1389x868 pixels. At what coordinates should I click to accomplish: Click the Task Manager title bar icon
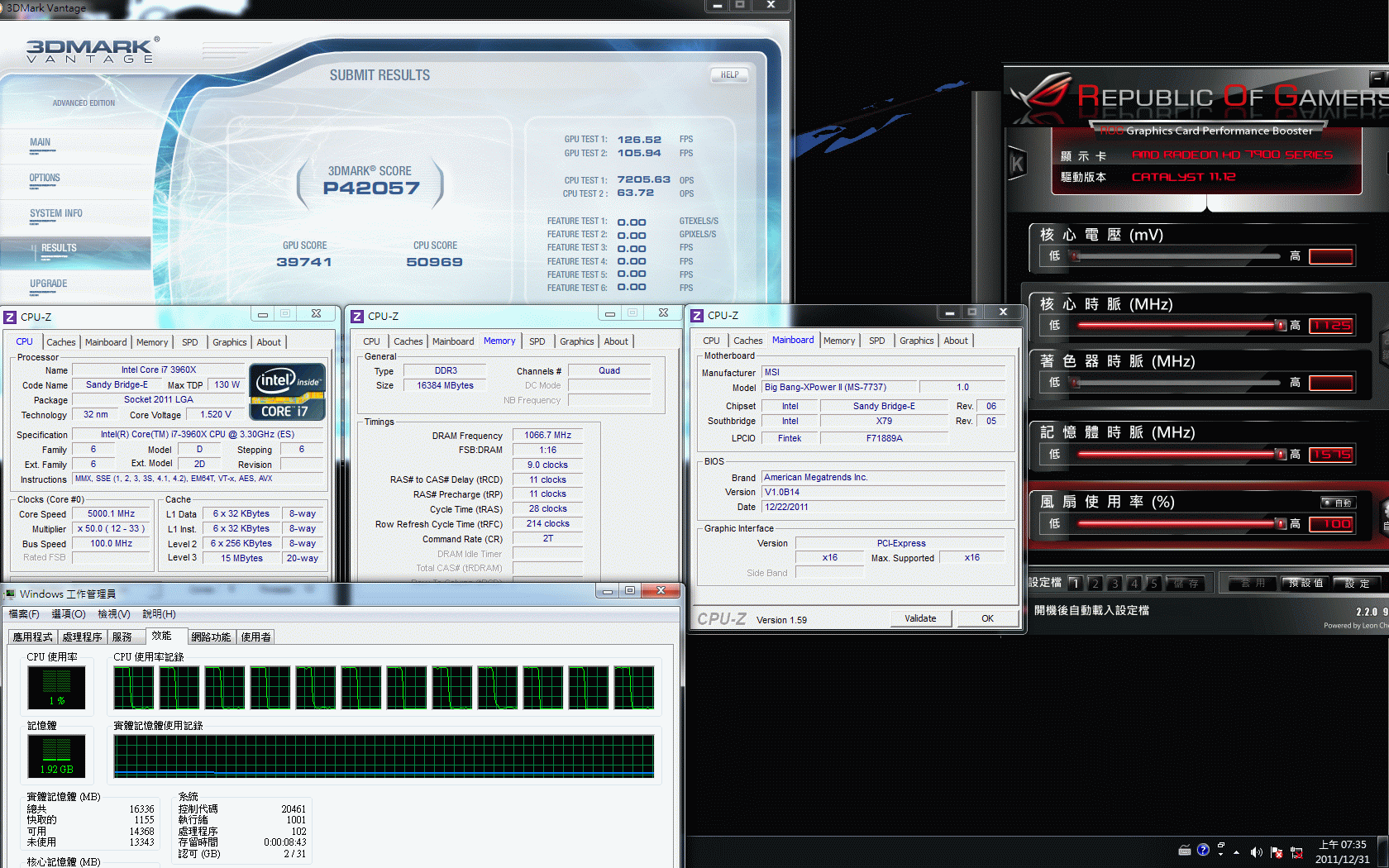tap(10, 594)
